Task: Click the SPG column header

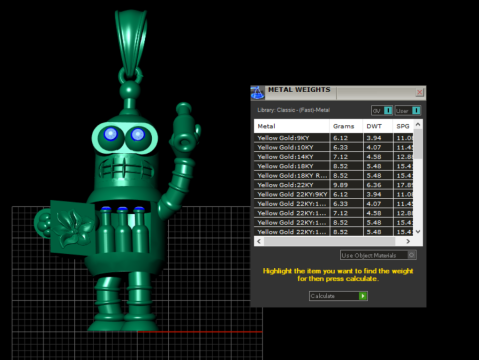Action: 403,126
